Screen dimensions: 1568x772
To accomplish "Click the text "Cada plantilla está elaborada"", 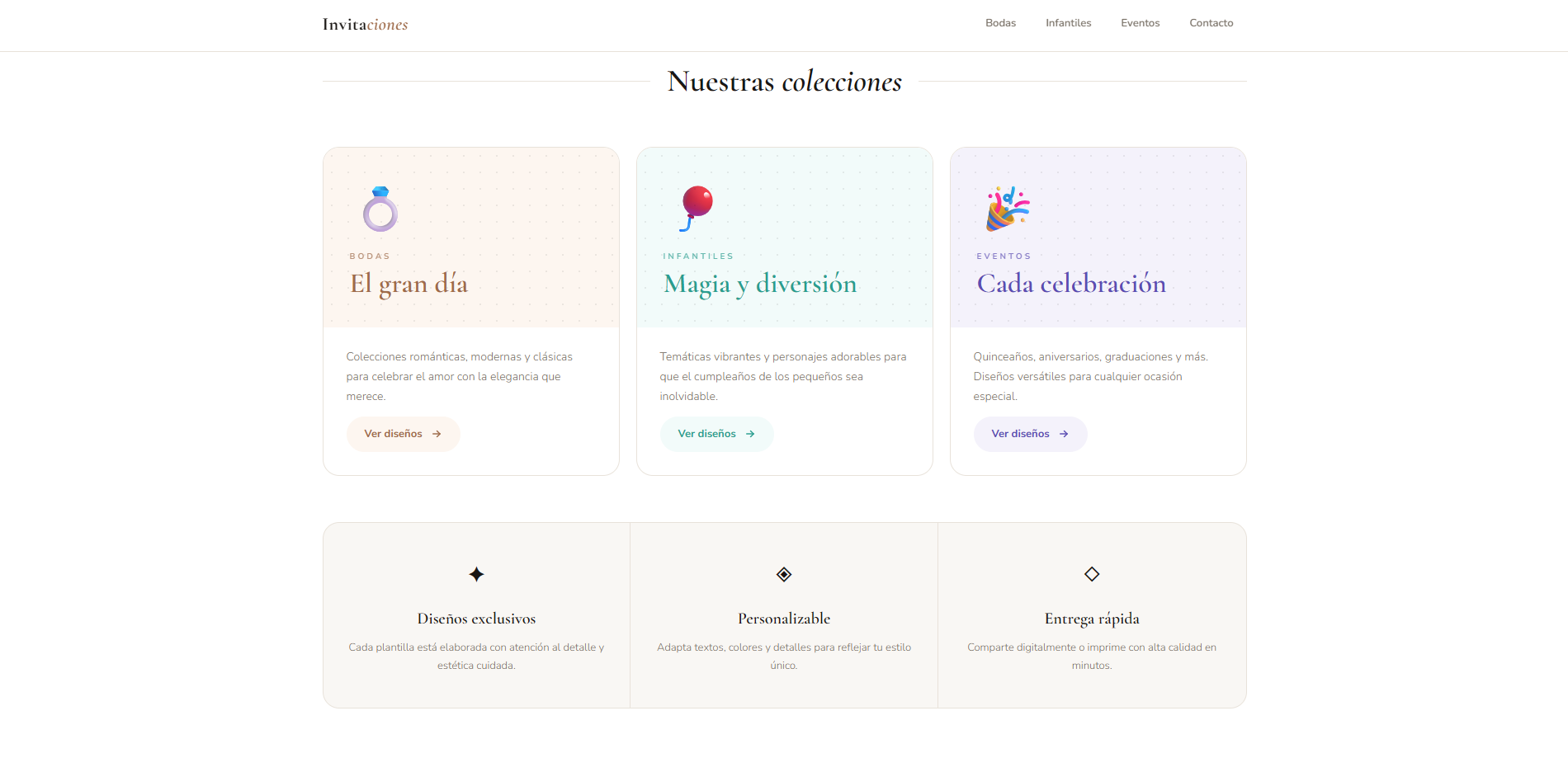I will (476, 657).
